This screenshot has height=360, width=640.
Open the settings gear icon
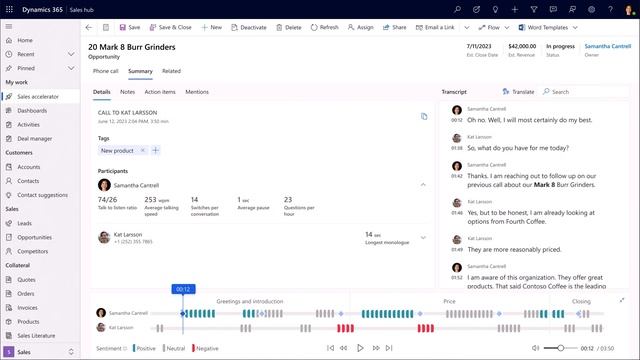591,9
